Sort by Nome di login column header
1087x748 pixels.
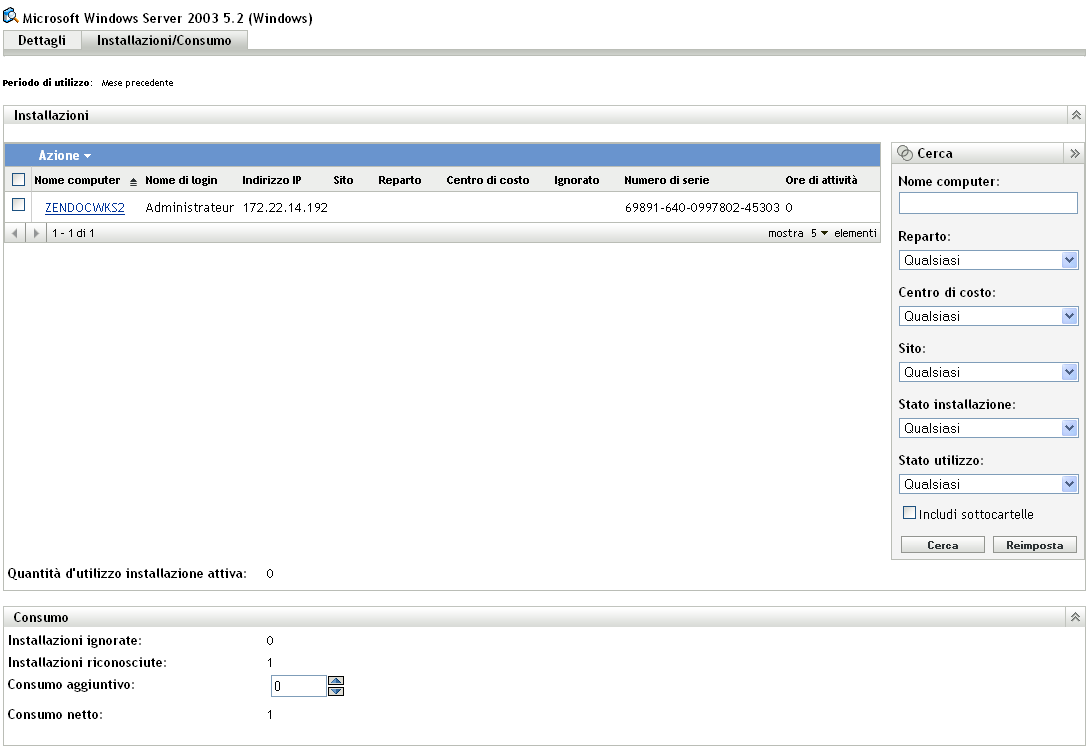click(181, 180)
